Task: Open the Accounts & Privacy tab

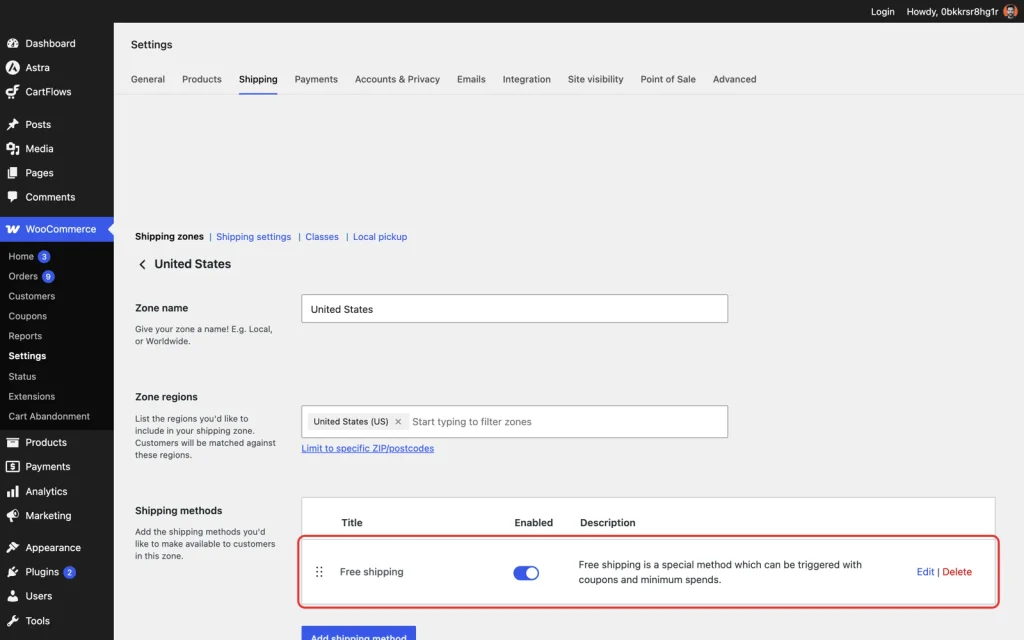Action: (x=397, y=79)
